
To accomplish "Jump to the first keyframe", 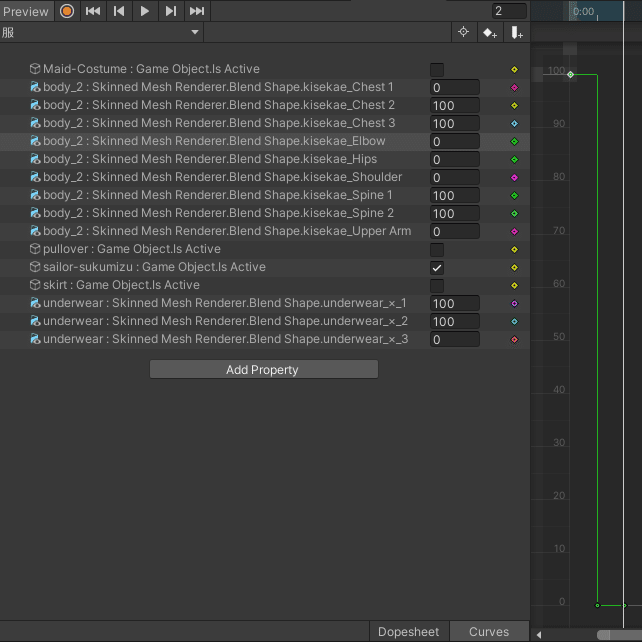I will click(93, 11).
